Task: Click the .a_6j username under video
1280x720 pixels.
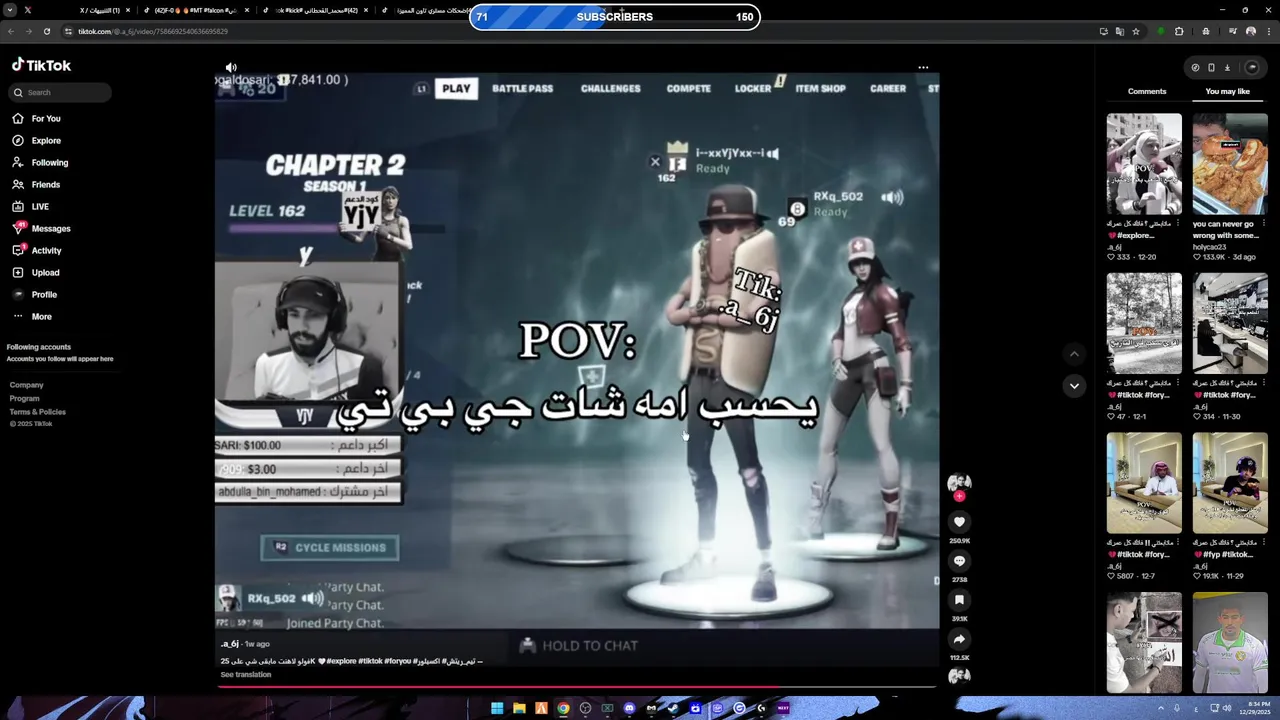Action: pos(230,644)
